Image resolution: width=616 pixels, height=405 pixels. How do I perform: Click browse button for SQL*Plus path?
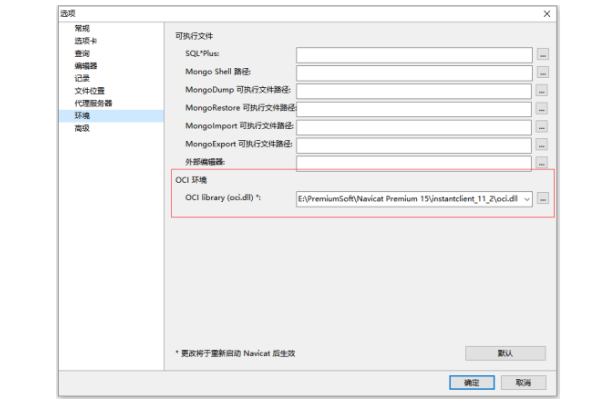pos(543,55)
